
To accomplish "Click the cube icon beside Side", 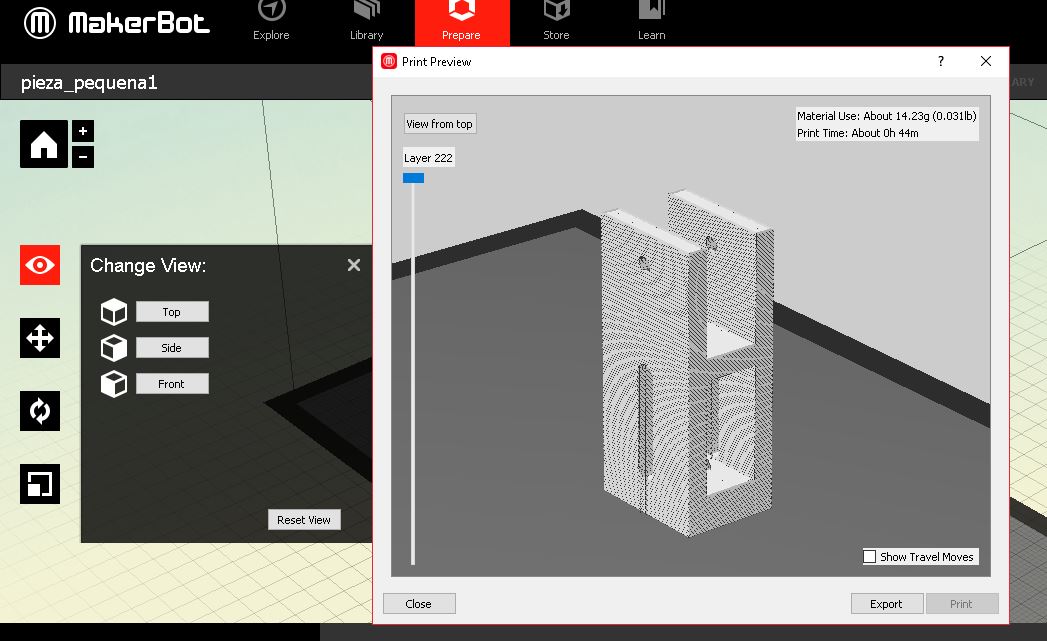I will point(114,348).
